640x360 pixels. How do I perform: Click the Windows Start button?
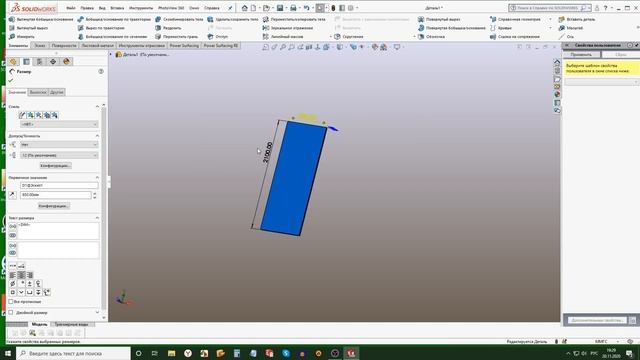click(7, 353)
